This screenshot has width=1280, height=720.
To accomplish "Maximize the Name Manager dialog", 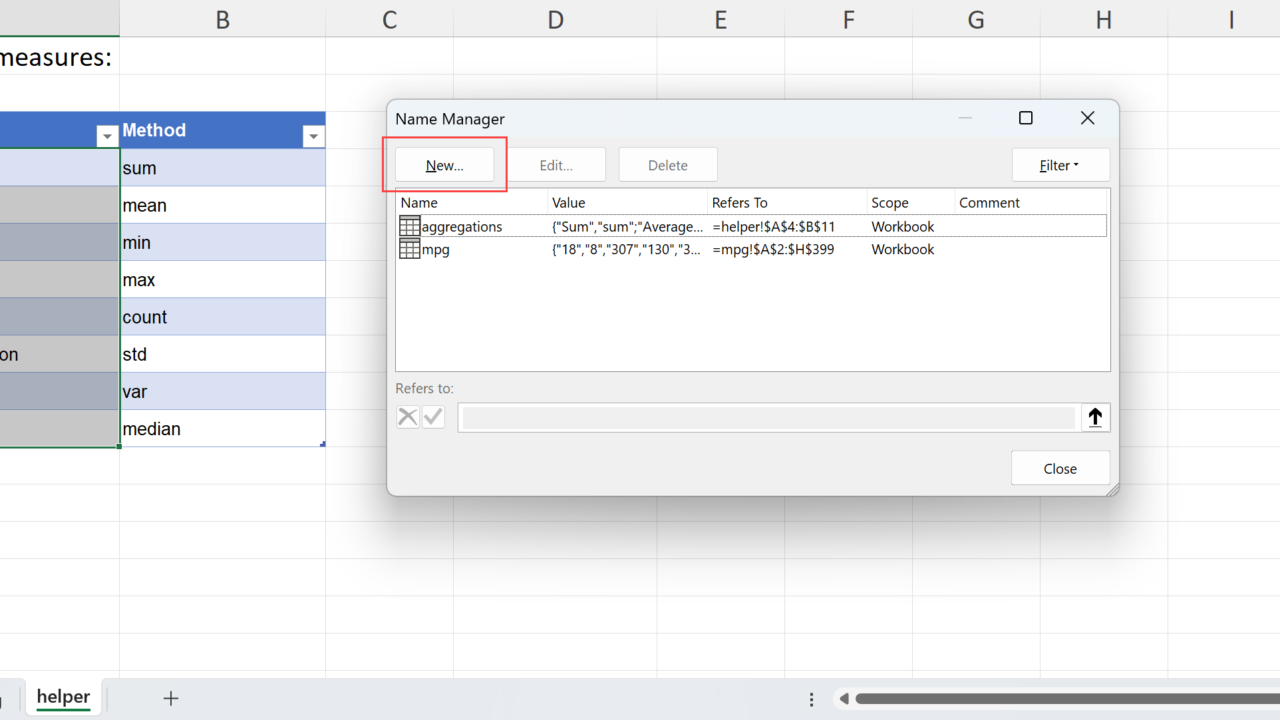I will point(1025,118).
